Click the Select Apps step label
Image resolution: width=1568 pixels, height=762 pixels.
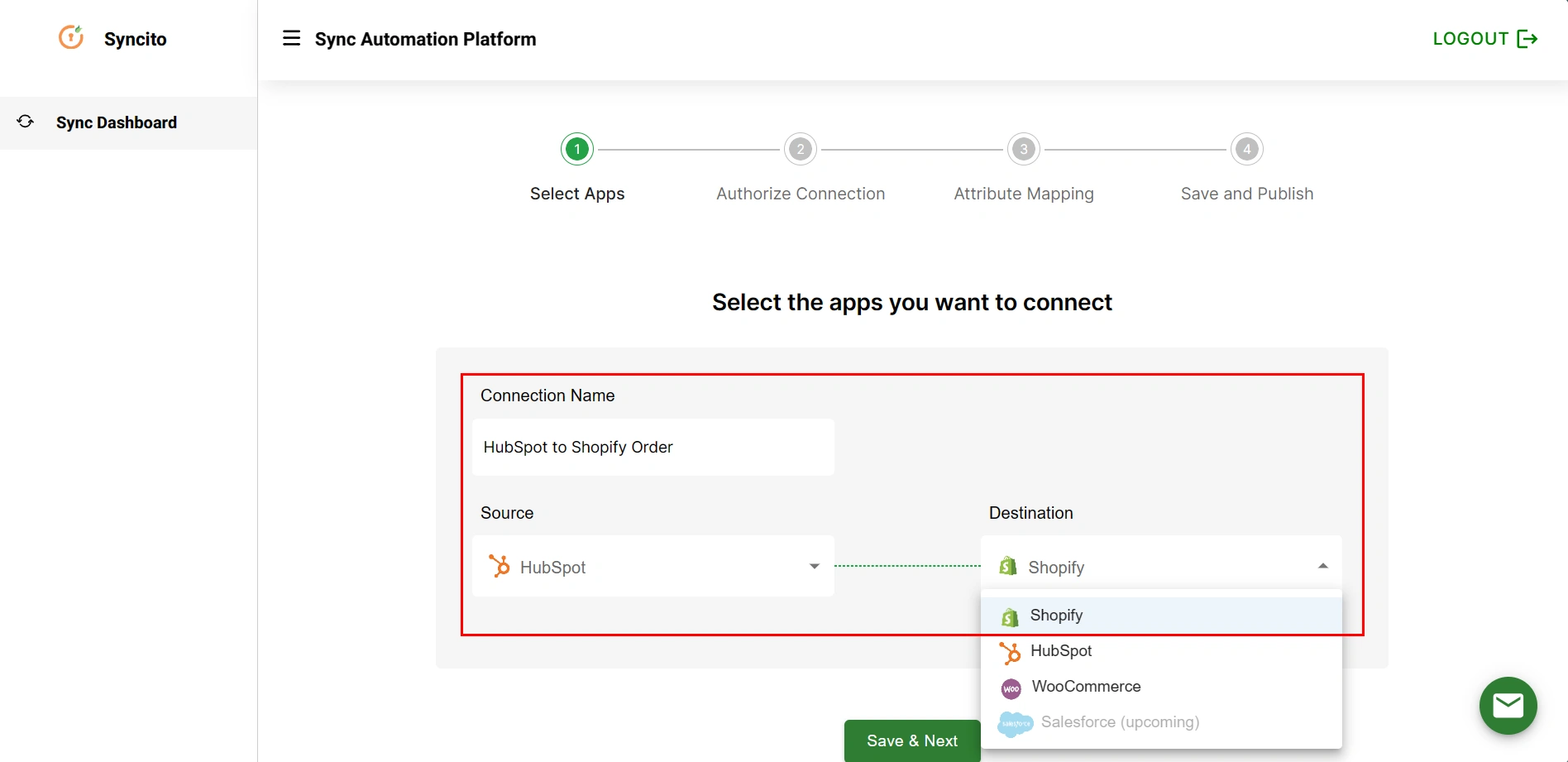[x=576, y=194]
